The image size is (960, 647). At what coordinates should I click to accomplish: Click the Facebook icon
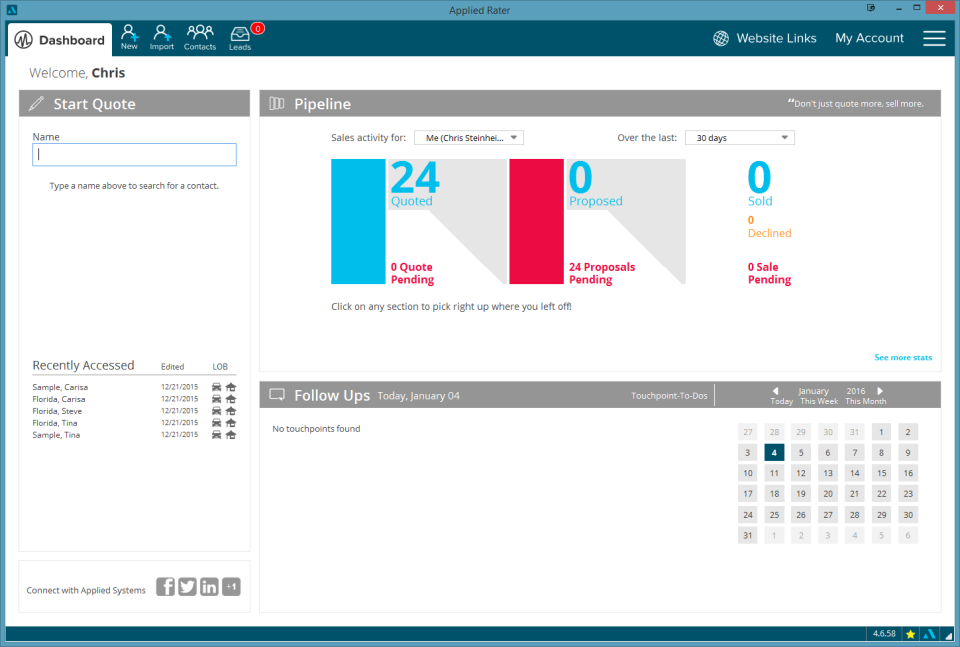[165, 586]
